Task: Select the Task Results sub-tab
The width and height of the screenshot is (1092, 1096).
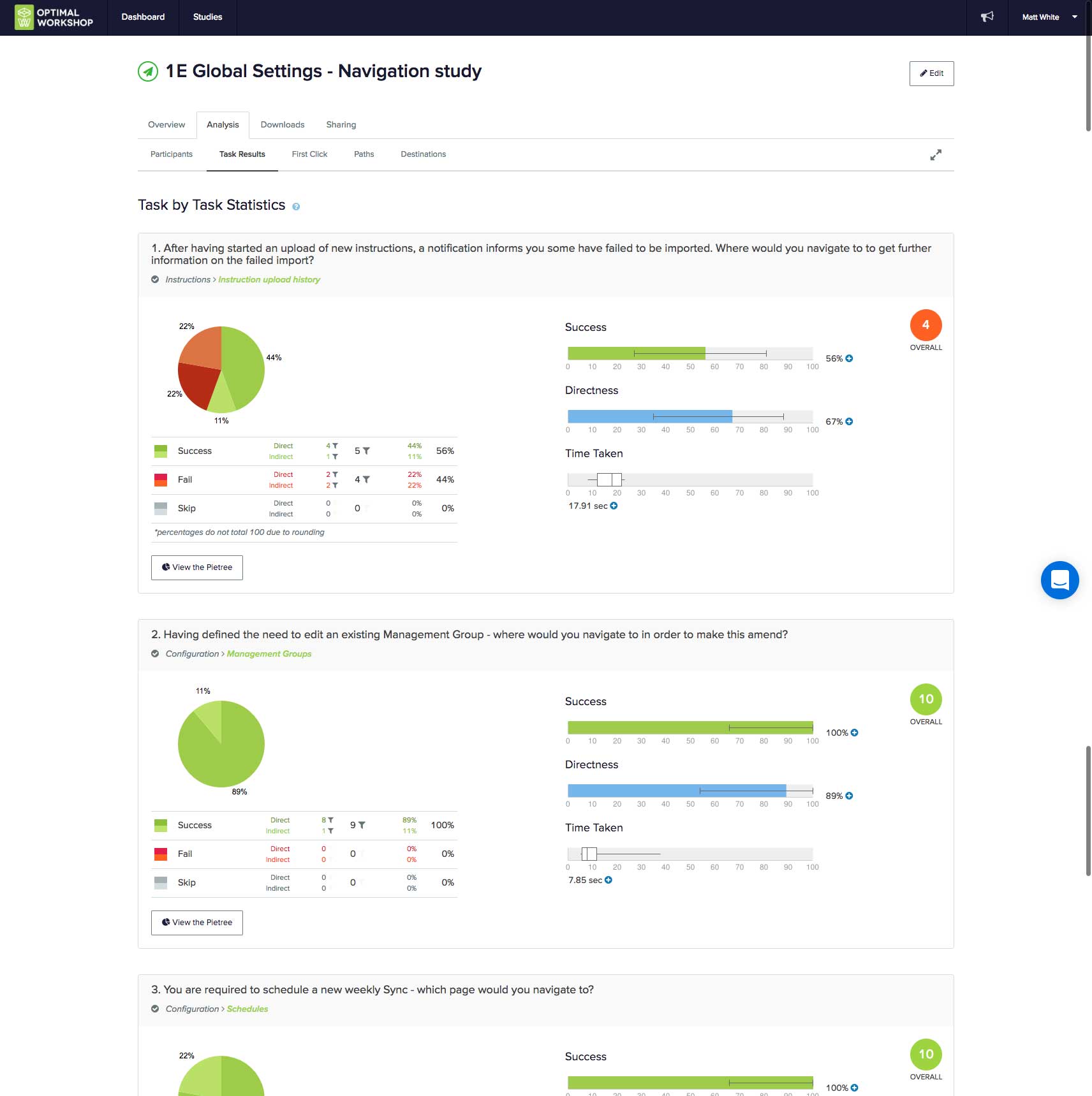Action: (242, 154)
